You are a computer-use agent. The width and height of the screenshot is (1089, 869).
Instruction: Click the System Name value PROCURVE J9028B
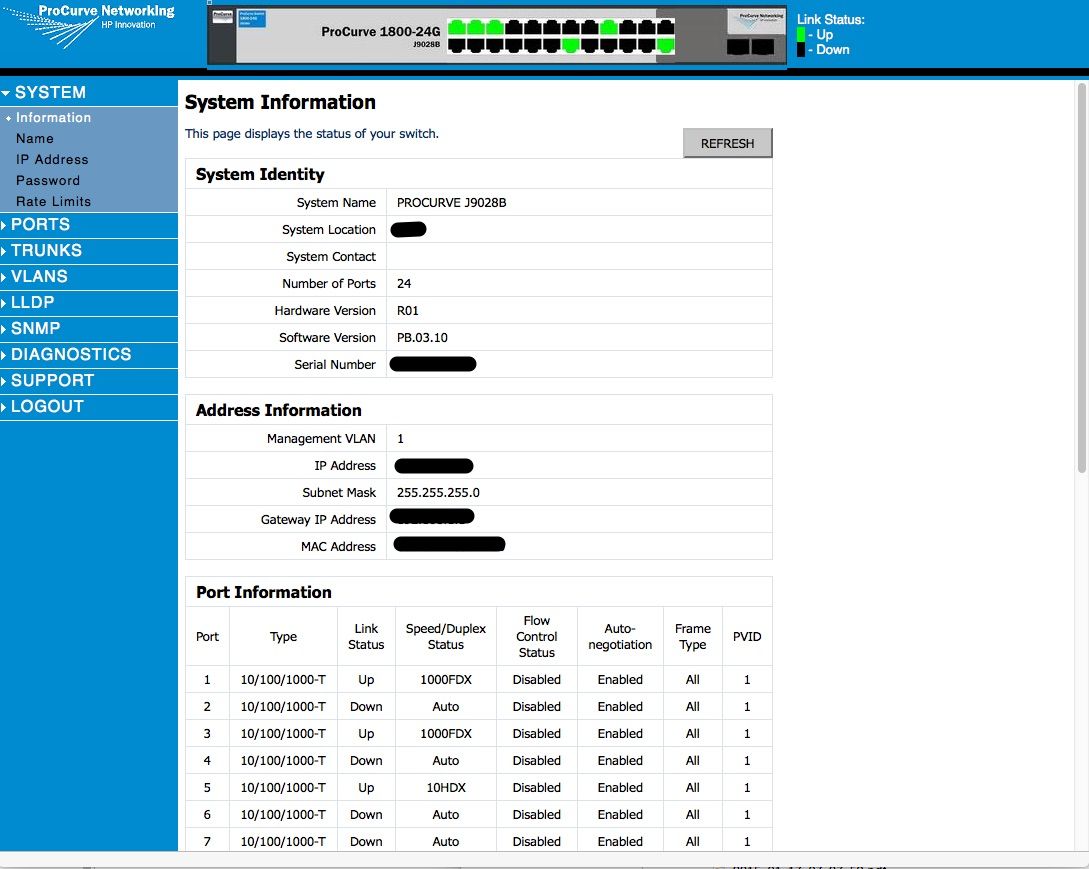(x=451, y=203)
